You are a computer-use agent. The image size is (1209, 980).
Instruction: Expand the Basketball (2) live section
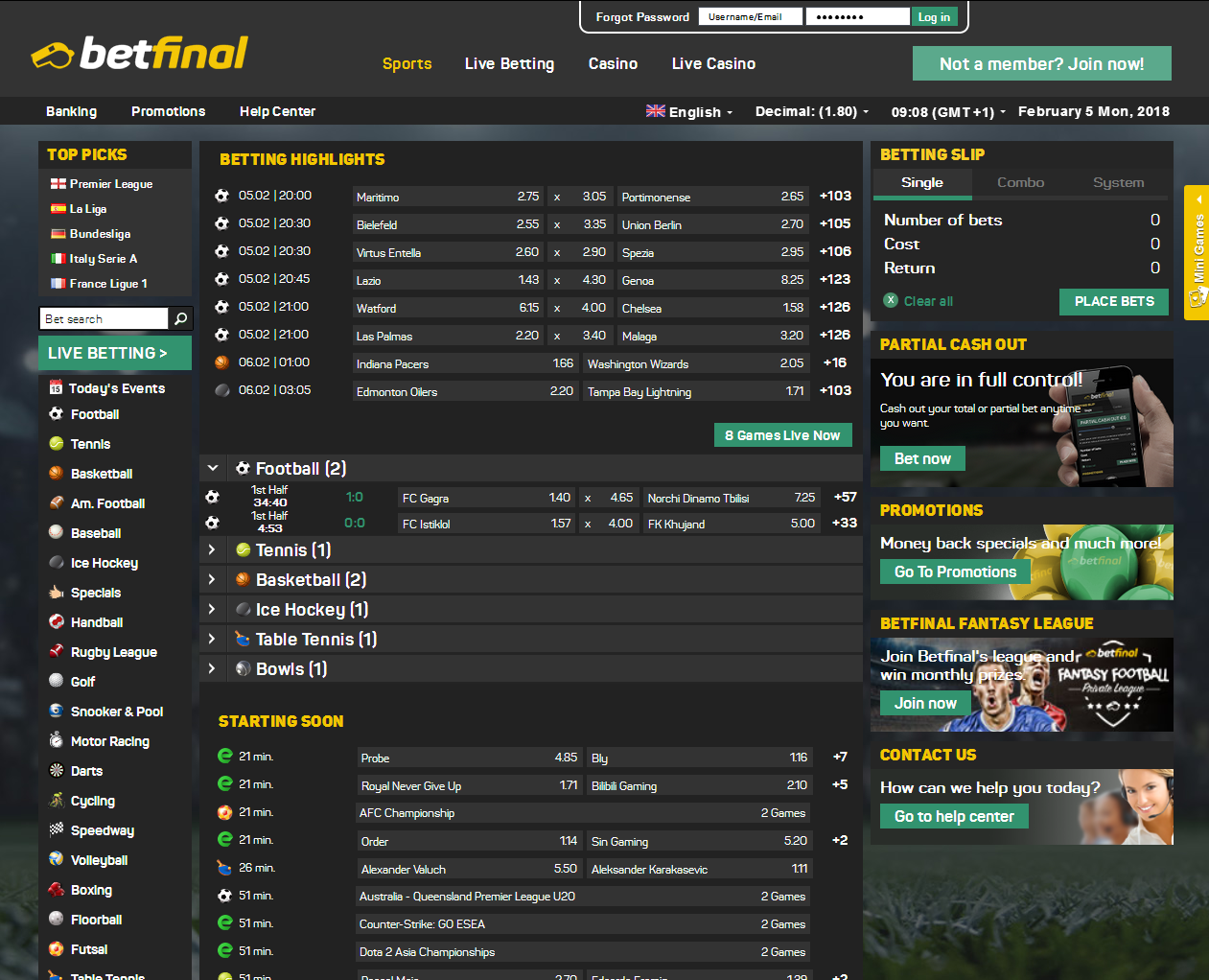(x=213, y=579)
